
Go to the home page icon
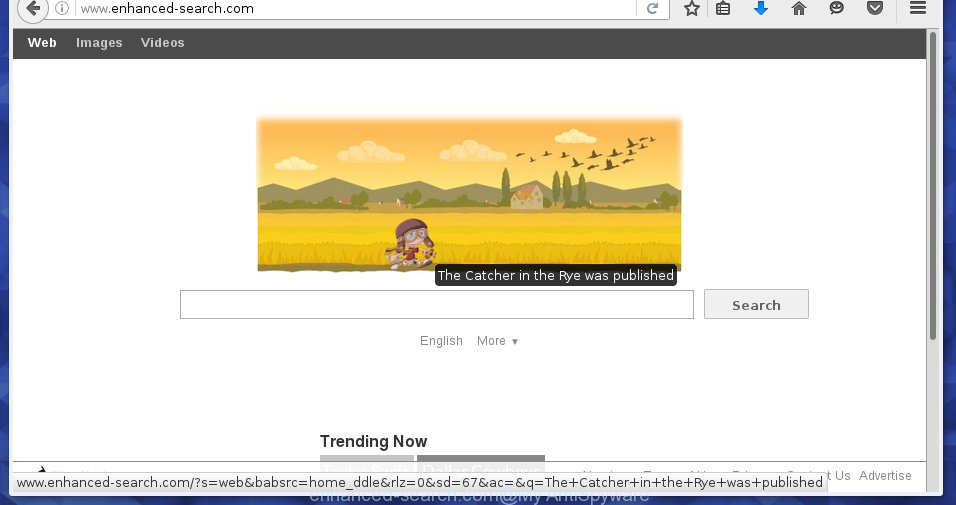tap(799, 9)
